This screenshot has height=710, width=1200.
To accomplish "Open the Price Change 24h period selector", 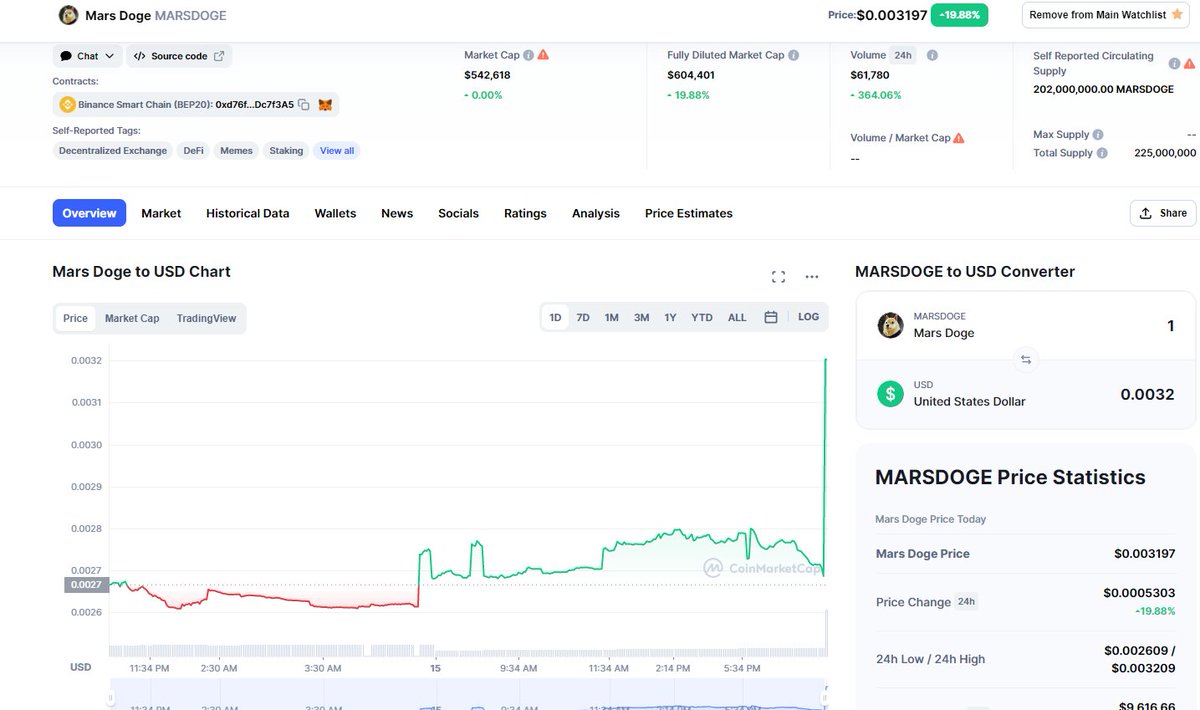I will (x=966, y=602).
